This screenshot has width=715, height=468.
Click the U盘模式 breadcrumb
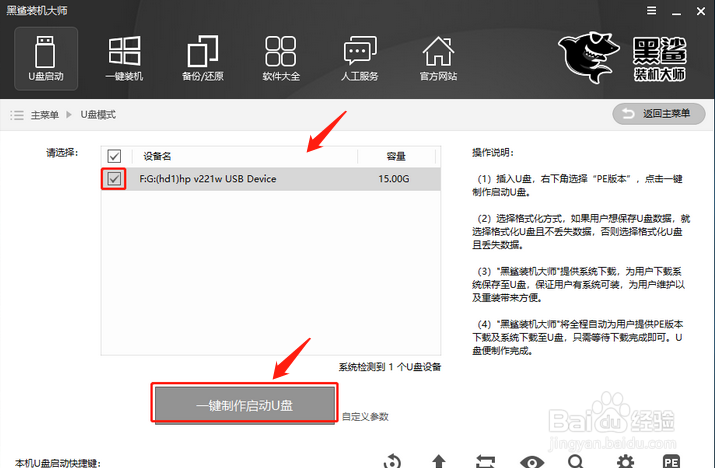[x=98, y=115]
